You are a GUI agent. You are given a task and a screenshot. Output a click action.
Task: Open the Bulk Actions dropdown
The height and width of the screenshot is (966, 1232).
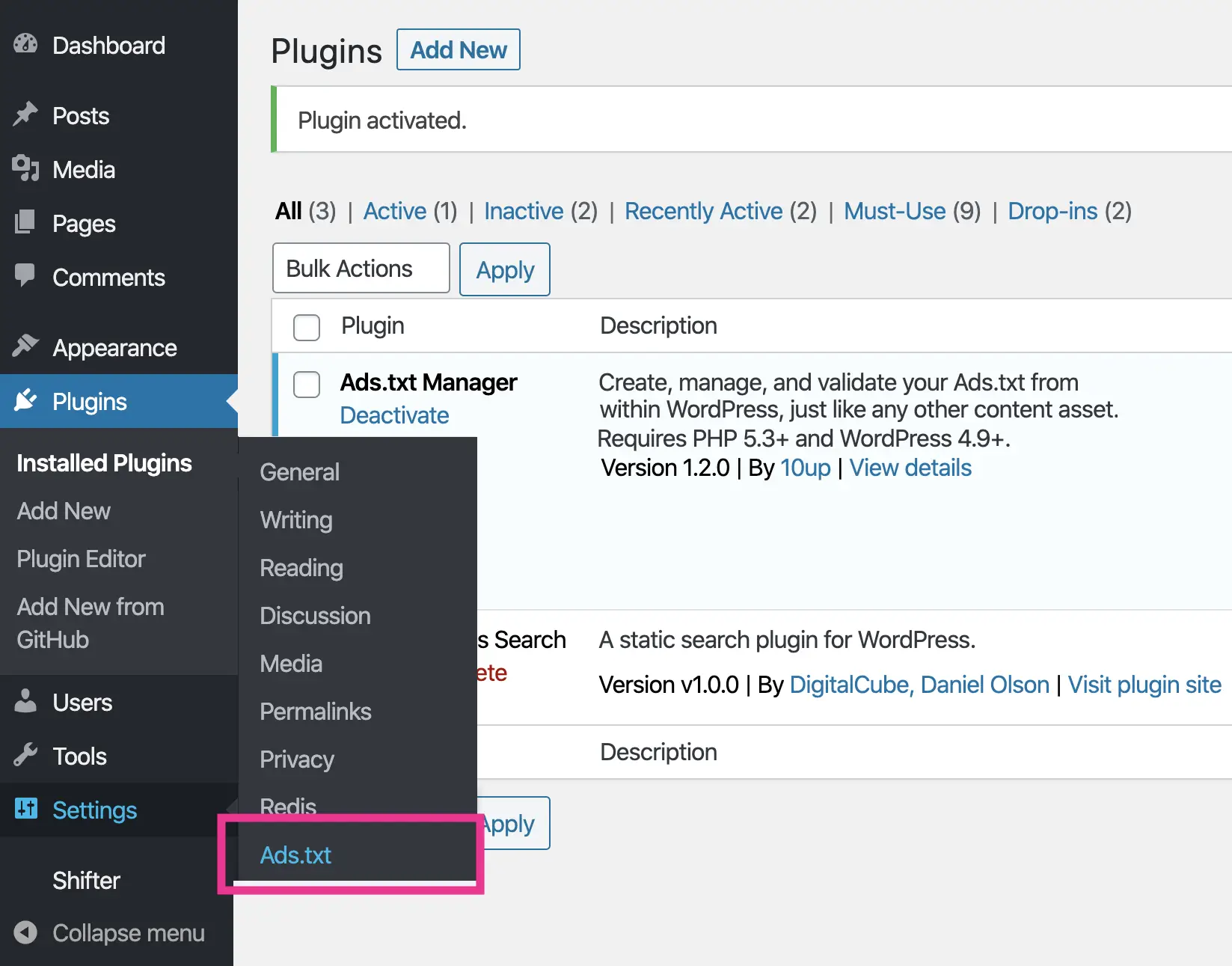(361, 269)
